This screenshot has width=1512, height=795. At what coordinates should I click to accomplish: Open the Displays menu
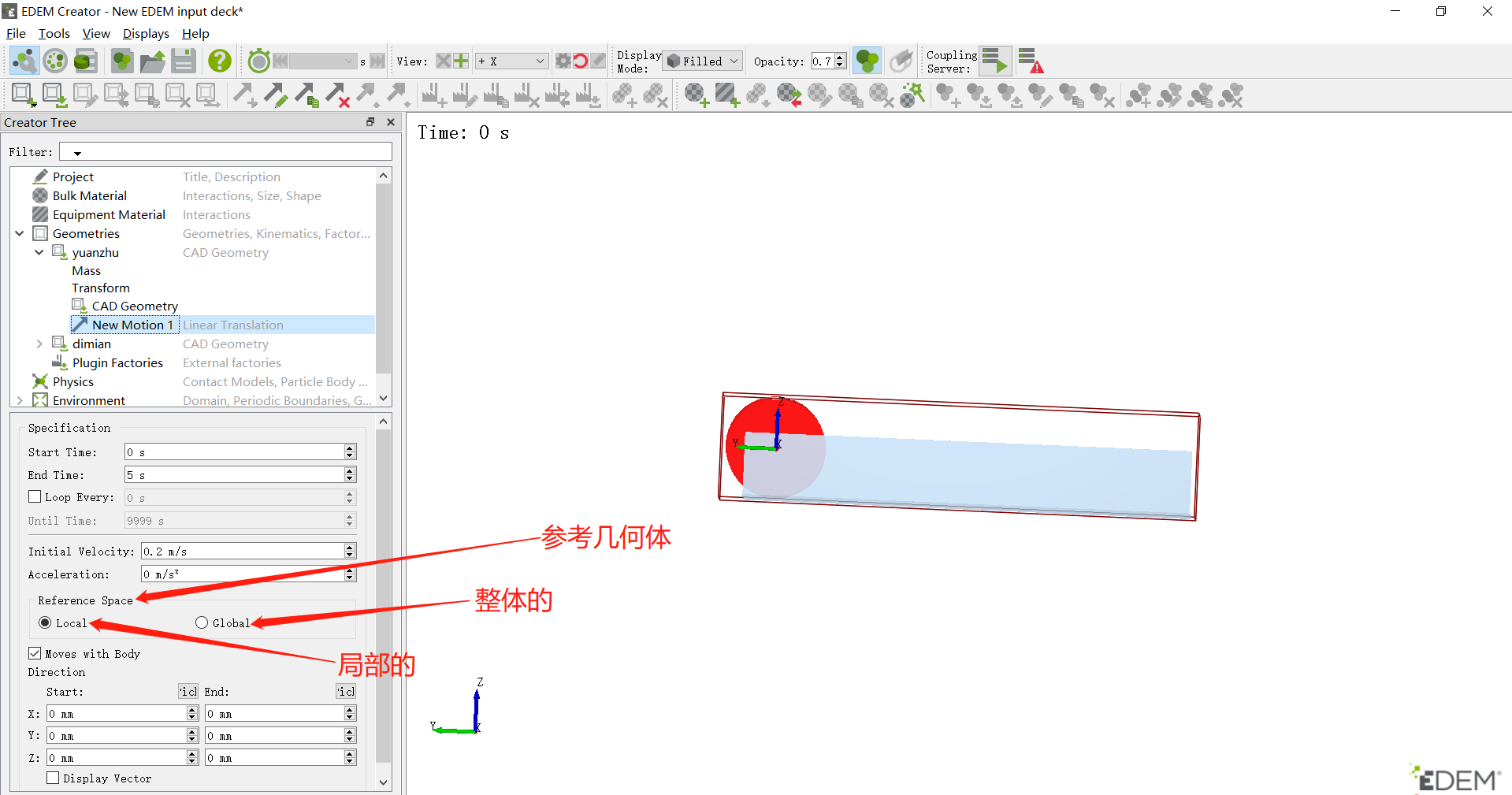(x=145, y=33)
